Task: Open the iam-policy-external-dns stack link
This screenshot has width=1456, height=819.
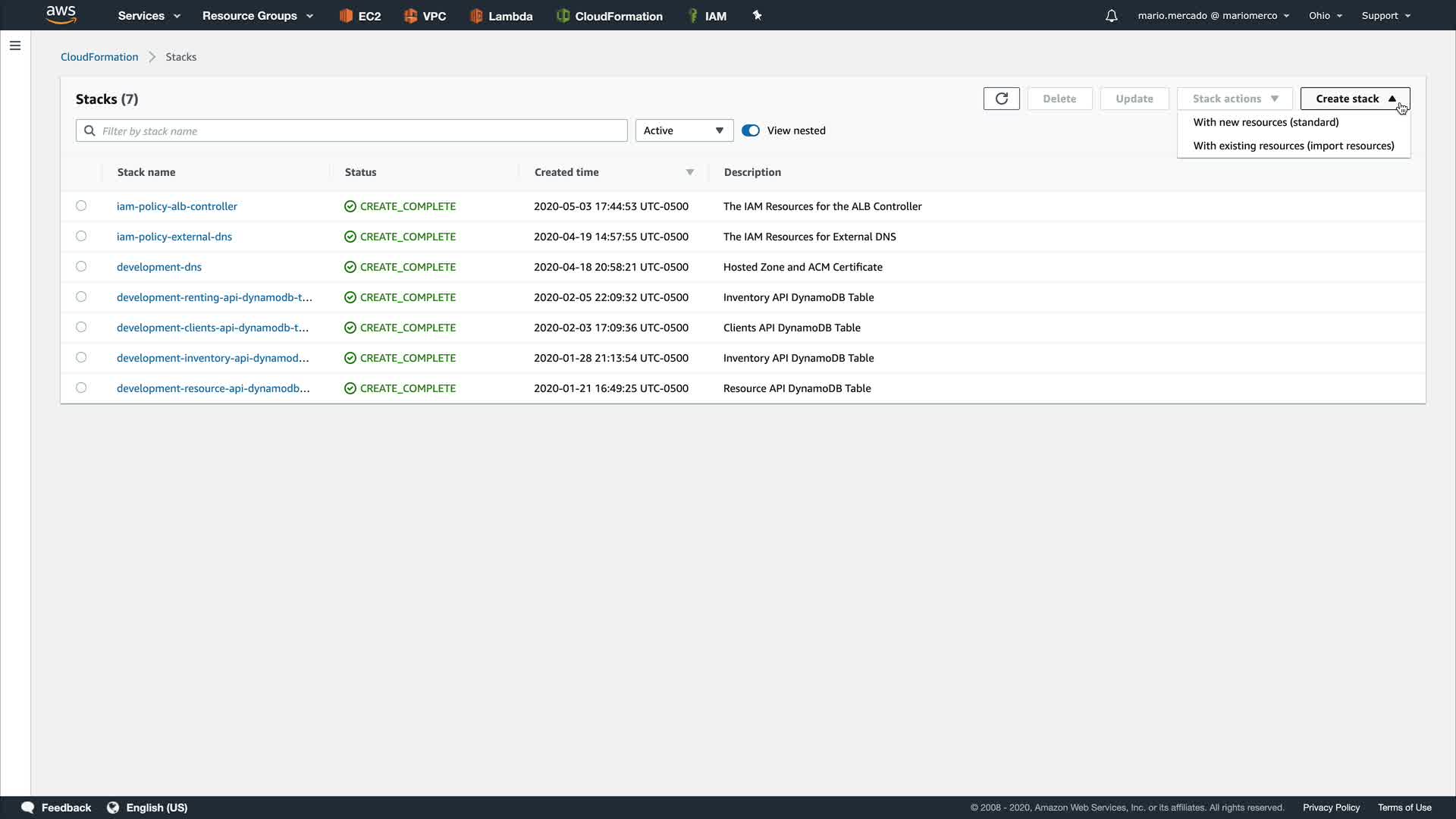Action: point(174,237)
